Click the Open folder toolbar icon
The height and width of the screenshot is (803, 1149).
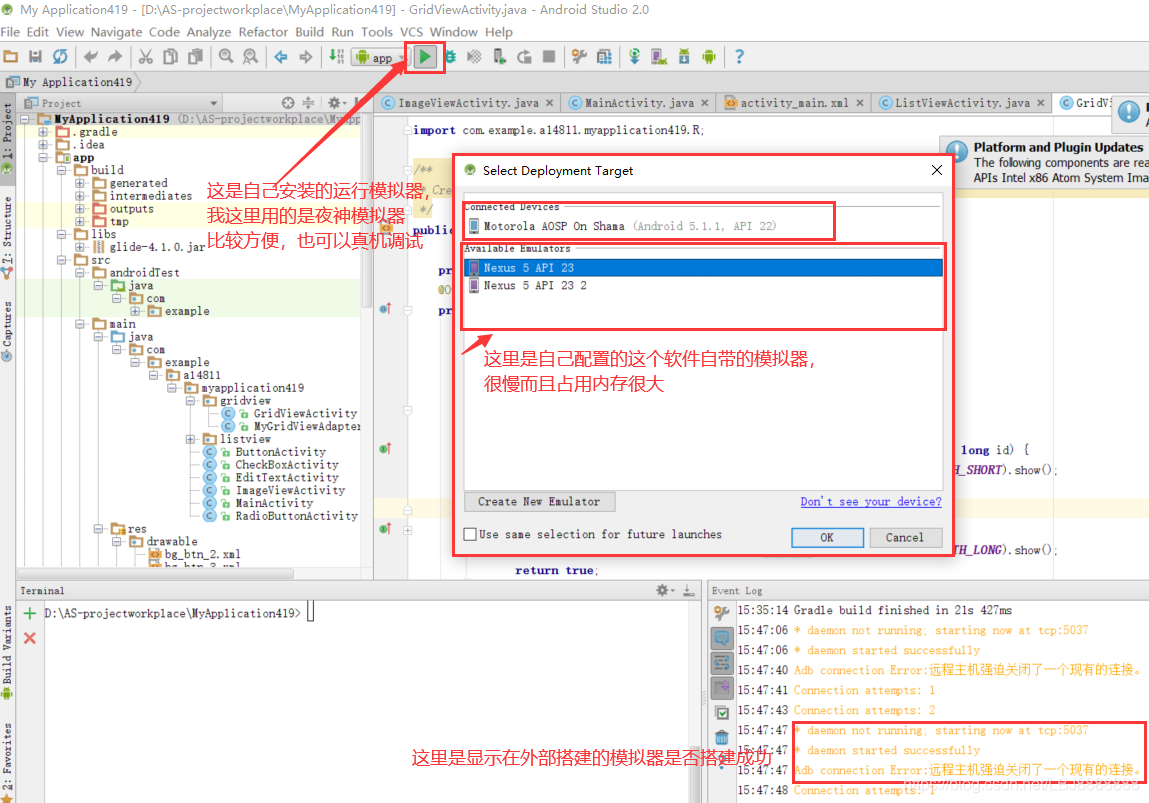tap(11, 56)
